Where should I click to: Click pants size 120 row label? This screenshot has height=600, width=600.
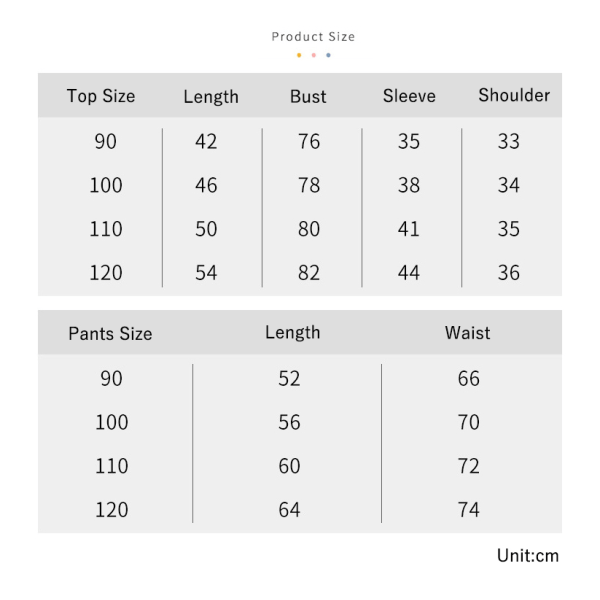[112, 510]
